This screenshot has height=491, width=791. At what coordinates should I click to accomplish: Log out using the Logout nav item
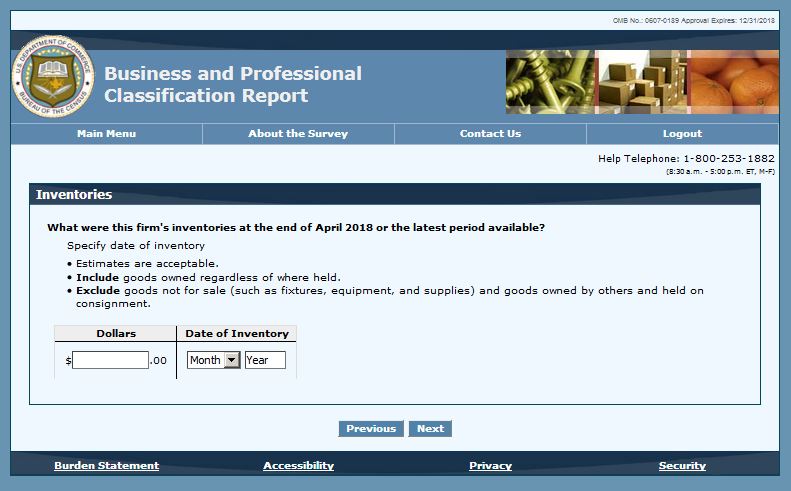pyautogui.click(x=682, y=134)
